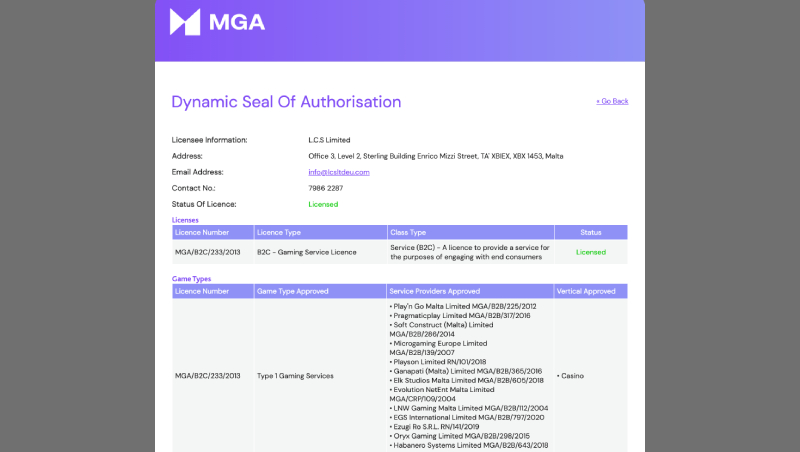Click the green Licensed value beside Status Of Licence
This screenshot has height=452, width=800.
tap(323, 204)
